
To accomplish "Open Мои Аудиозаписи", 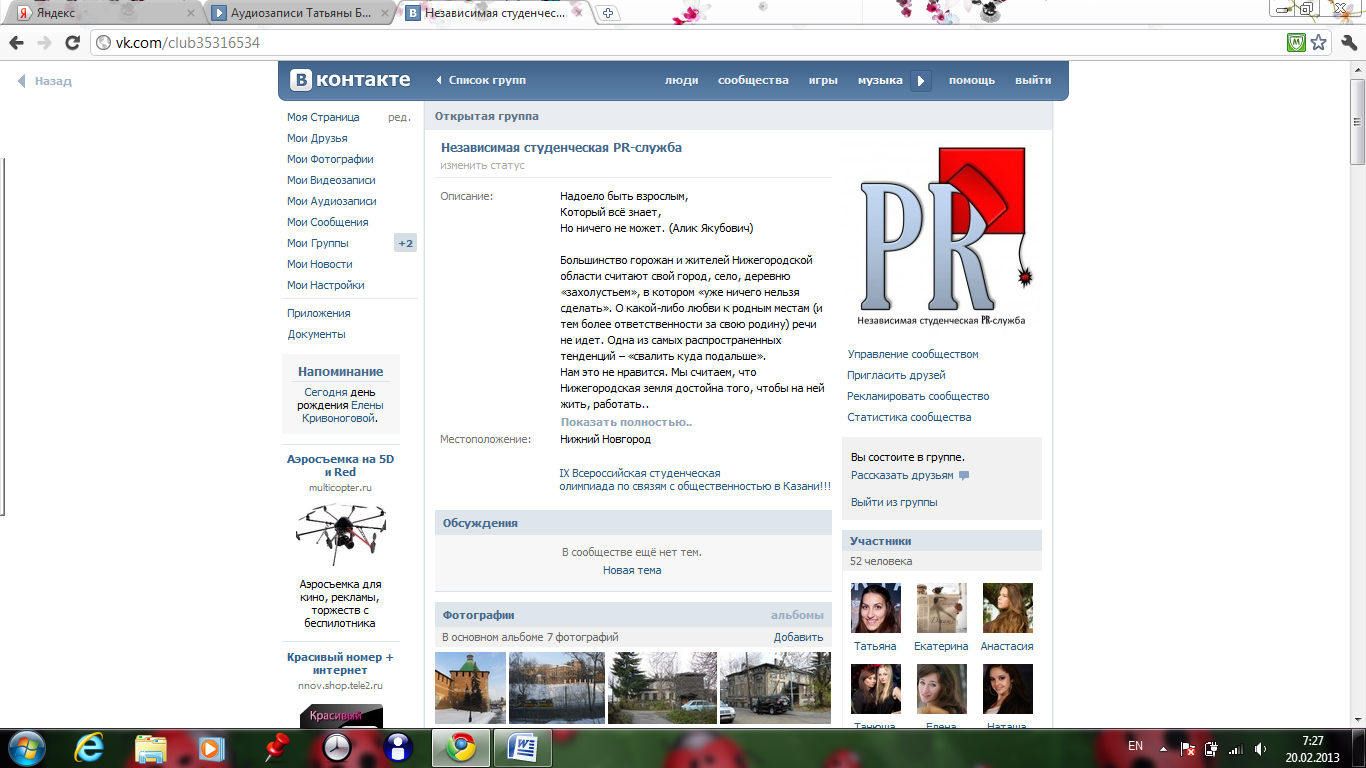I will [x=331, y=201].
